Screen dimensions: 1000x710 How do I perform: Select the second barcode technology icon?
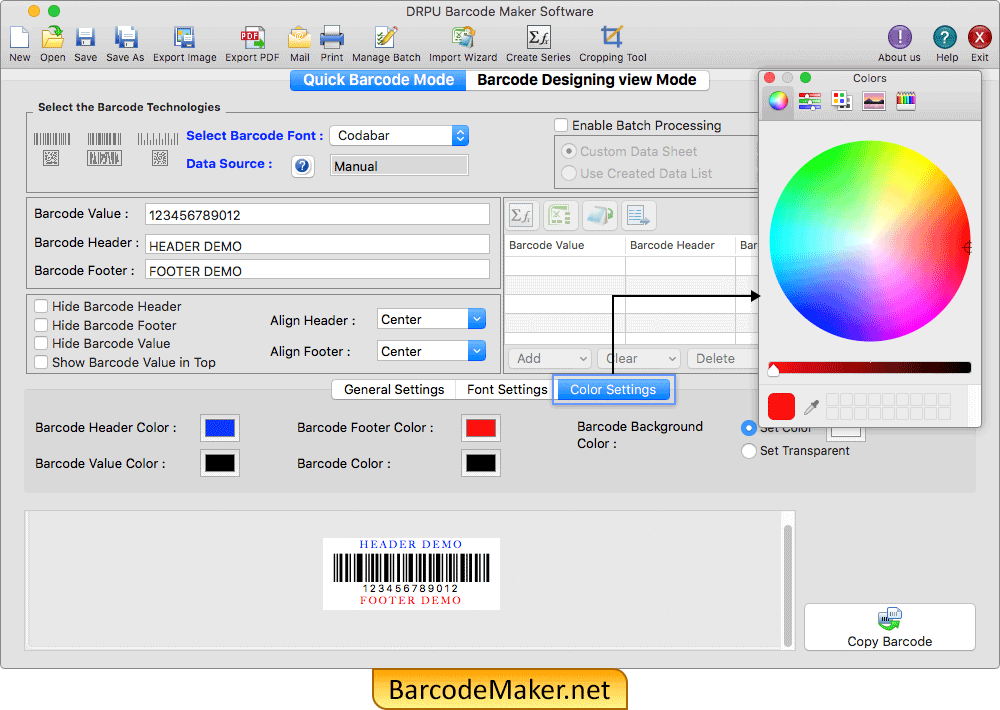(x=105, y=148)
